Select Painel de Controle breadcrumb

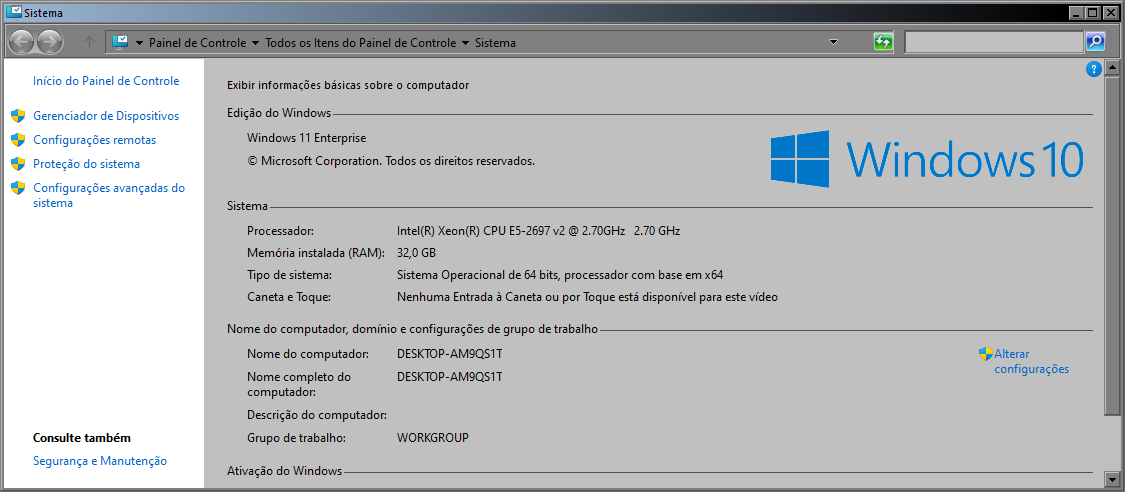(x=197, y=43)
